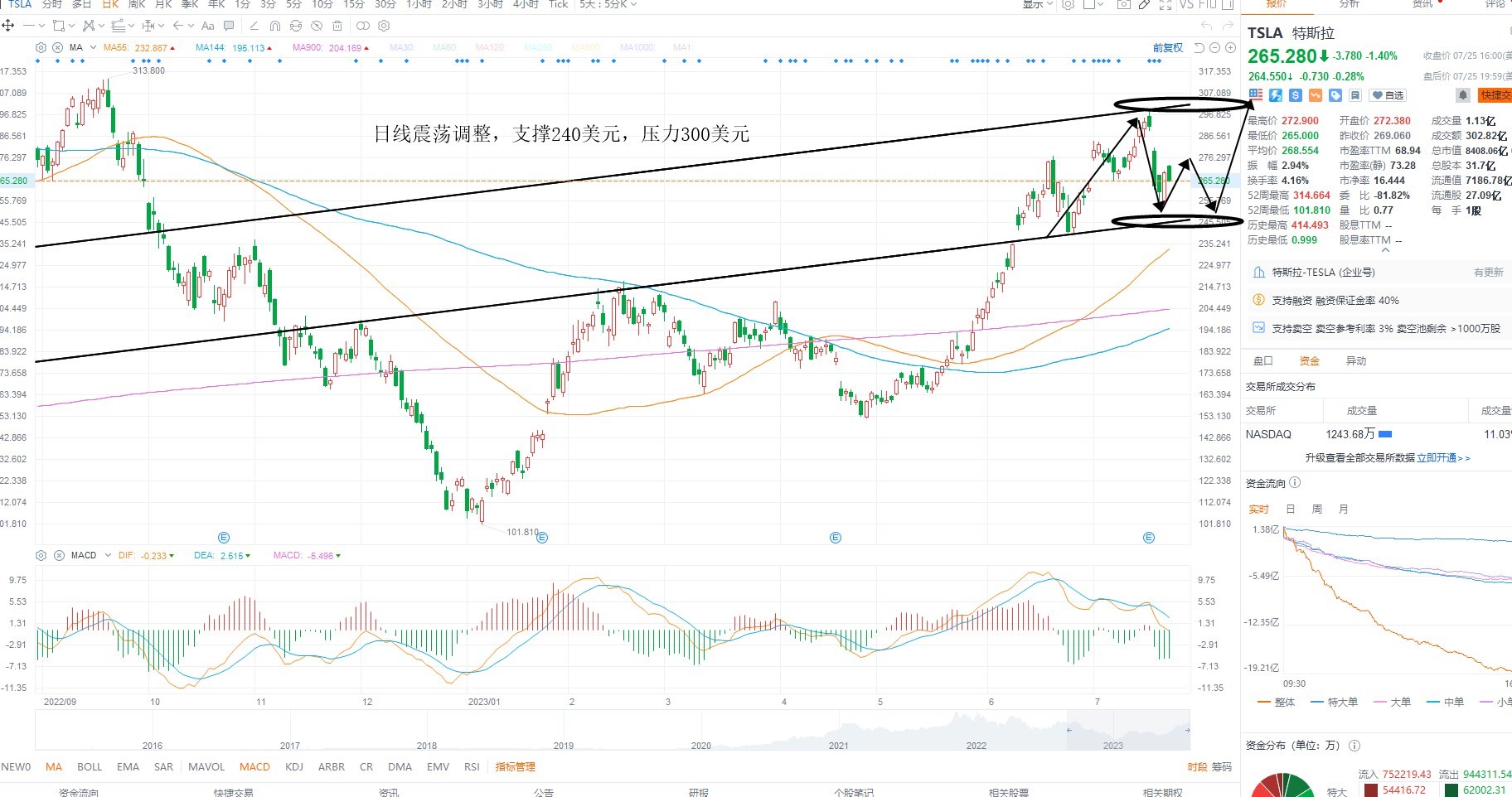Add TSLA to 自选 watchlist
Image resolution: width=1512 pixels, height=797 pixels.
point(1388,95)
